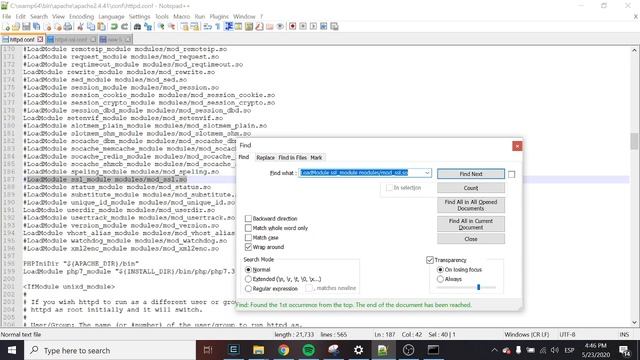Click the Find binoculars icon

(137, 27)
